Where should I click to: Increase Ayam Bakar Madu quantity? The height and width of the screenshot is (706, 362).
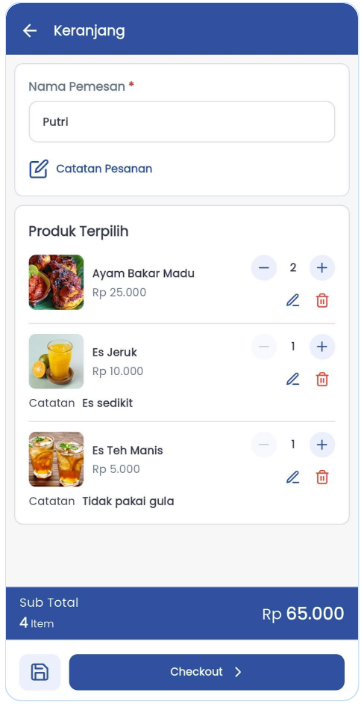[x=322, y=268]
